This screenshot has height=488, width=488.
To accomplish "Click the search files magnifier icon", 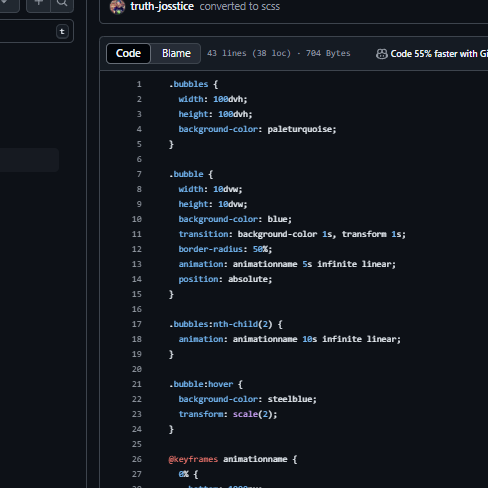I will coord(62,3).
